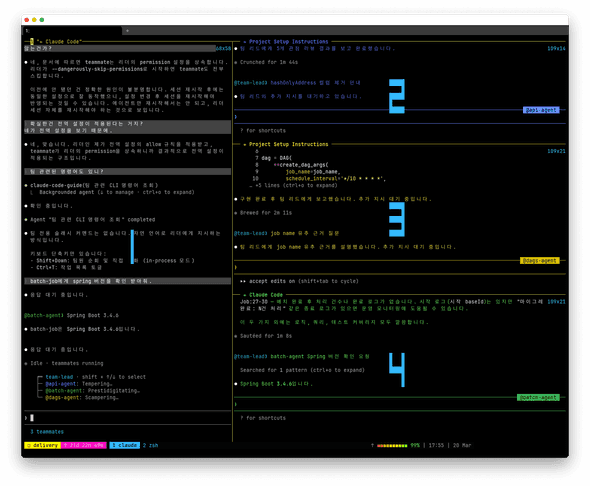Click '@batch-agent> Spring Boot 3.4.6' message
This screenshot has height=486, width=590.
click(x=71, y=315)
